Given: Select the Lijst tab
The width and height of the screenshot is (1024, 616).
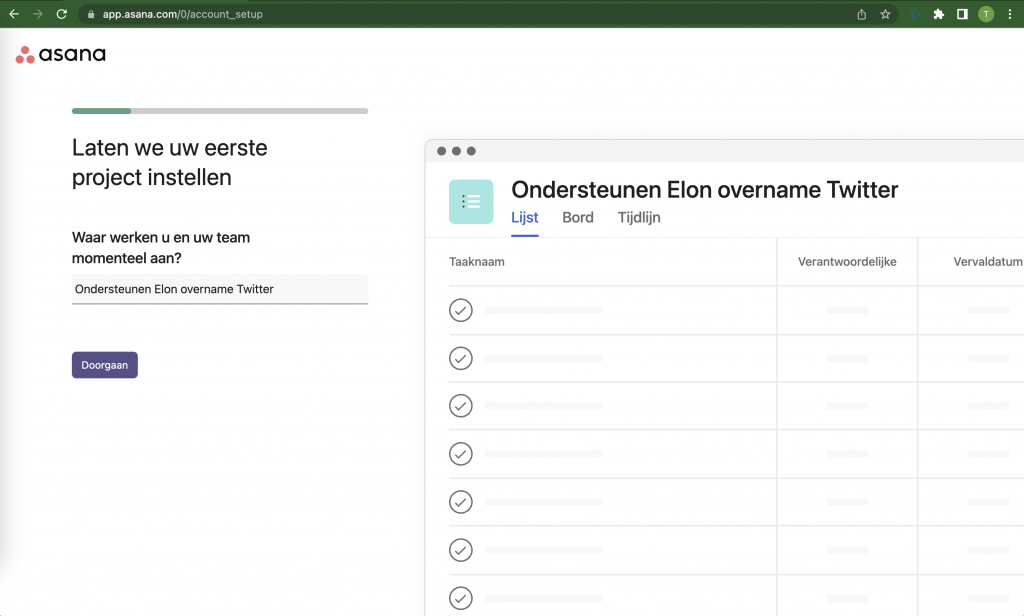Looking at the screenshot, I should (x=525, y=218).
